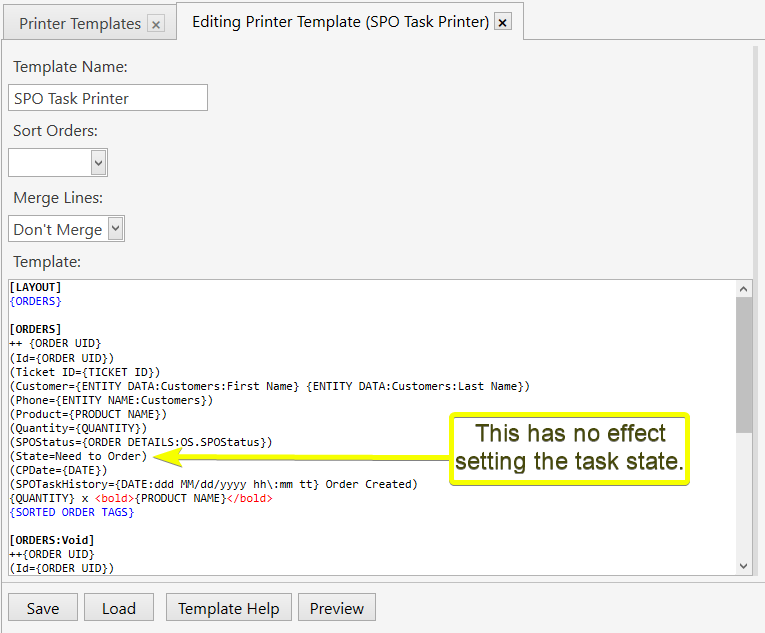Screen dimensions: 765x633
Task: Click the Preview button
Action: 337,608
